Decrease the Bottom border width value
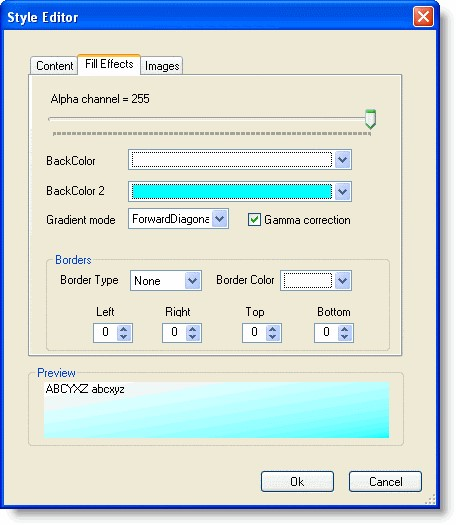The height and width of the screenshot is (525, 456). pos(345,336)
